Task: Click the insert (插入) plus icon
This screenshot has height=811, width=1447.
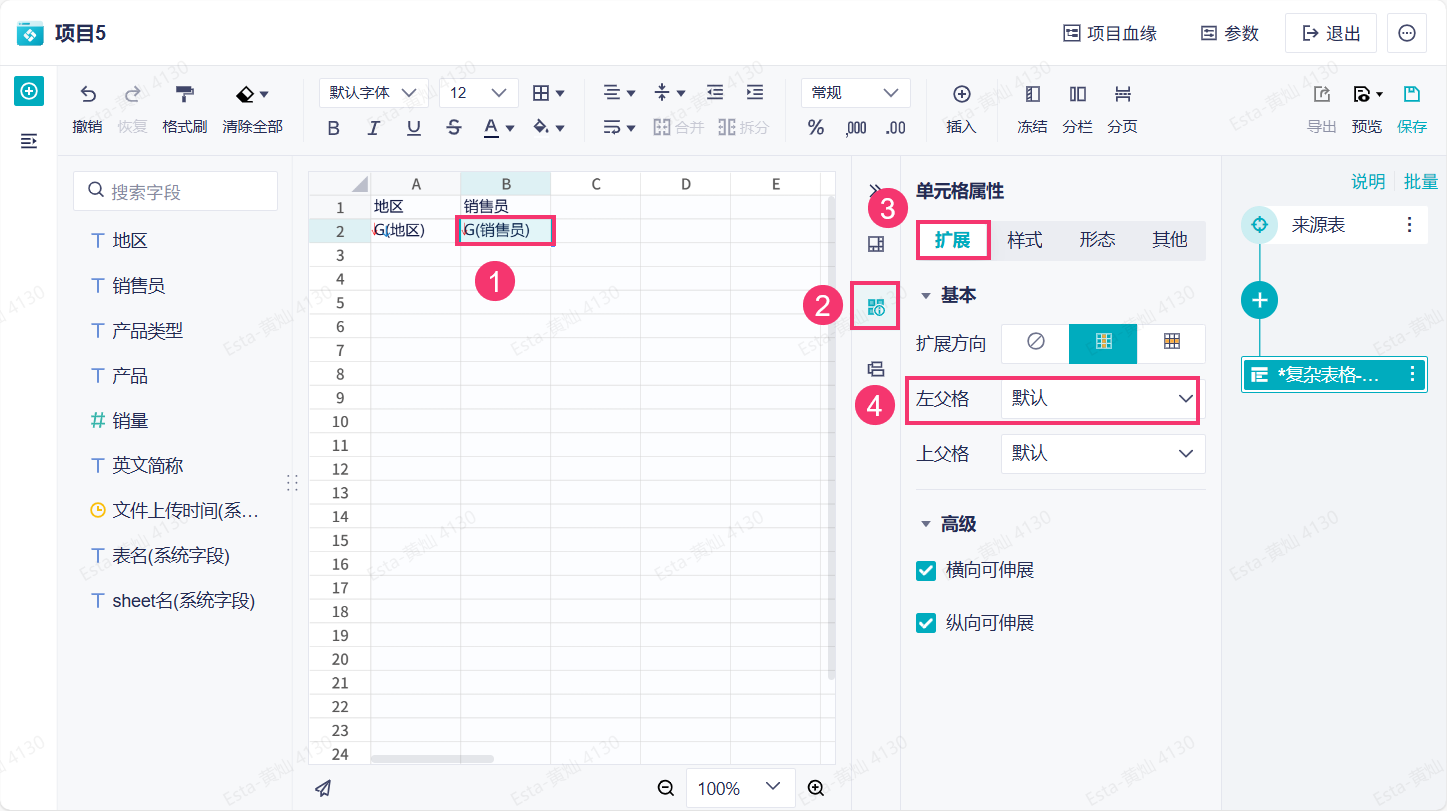Action: pos(961,94)
